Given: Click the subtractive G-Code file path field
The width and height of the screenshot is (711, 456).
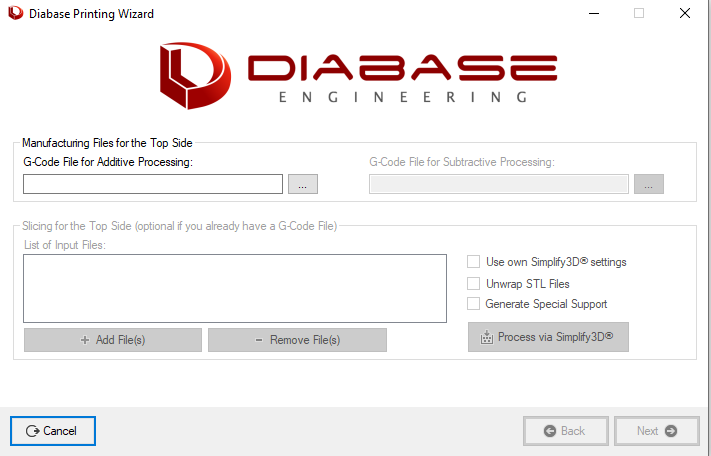Looking at the screenshot, I should pyautogui.click(x=499, y=184).
